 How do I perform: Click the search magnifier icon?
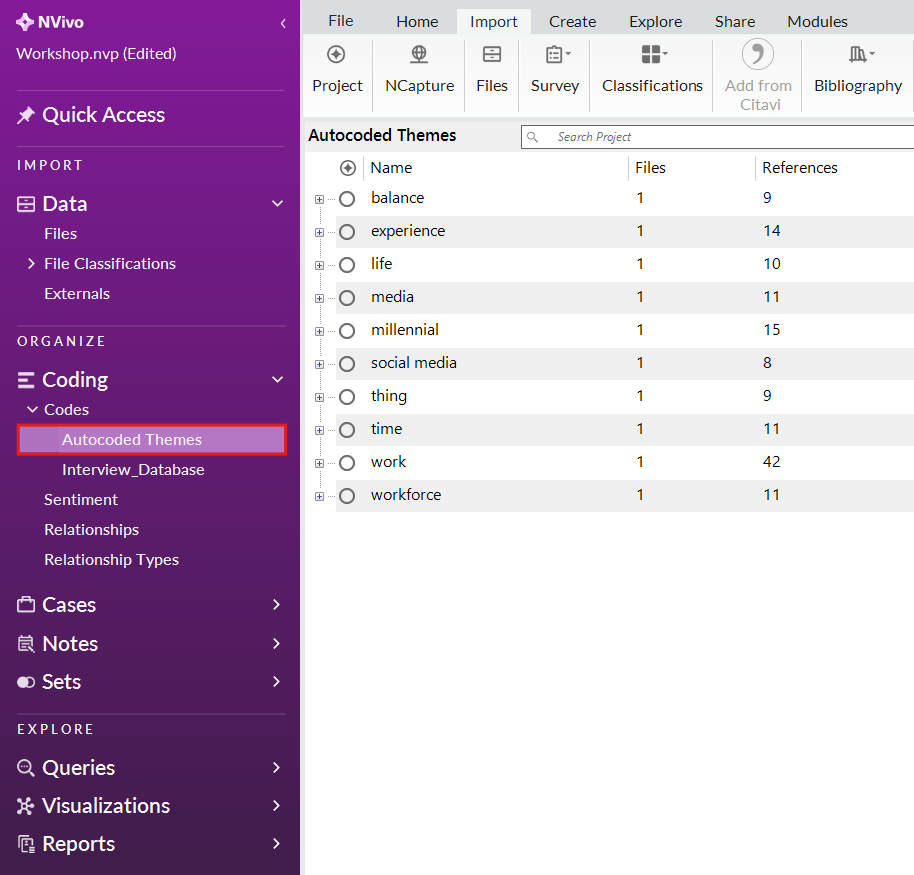point(532,137)
